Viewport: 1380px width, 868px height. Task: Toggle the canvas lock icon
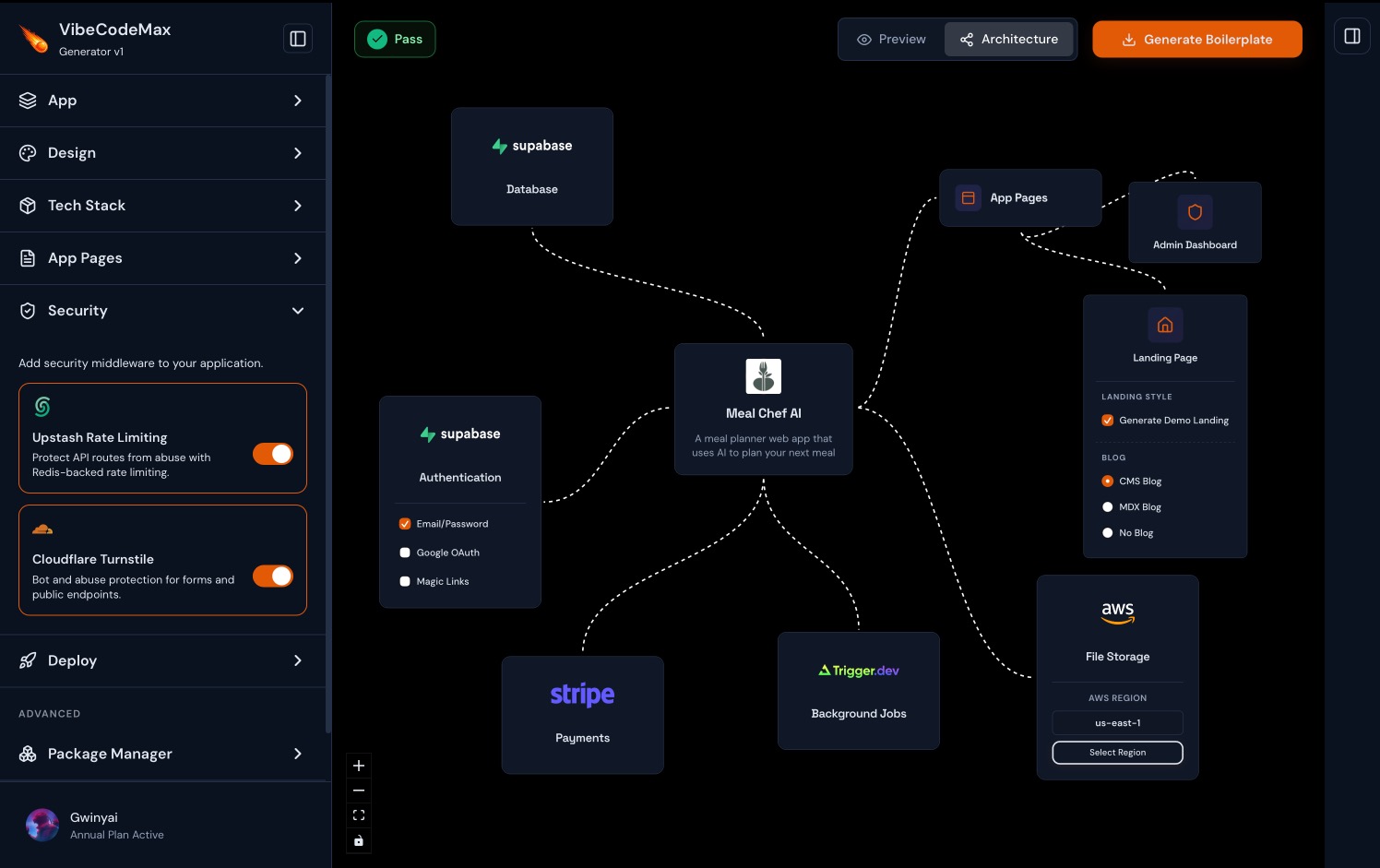(359, 840)
